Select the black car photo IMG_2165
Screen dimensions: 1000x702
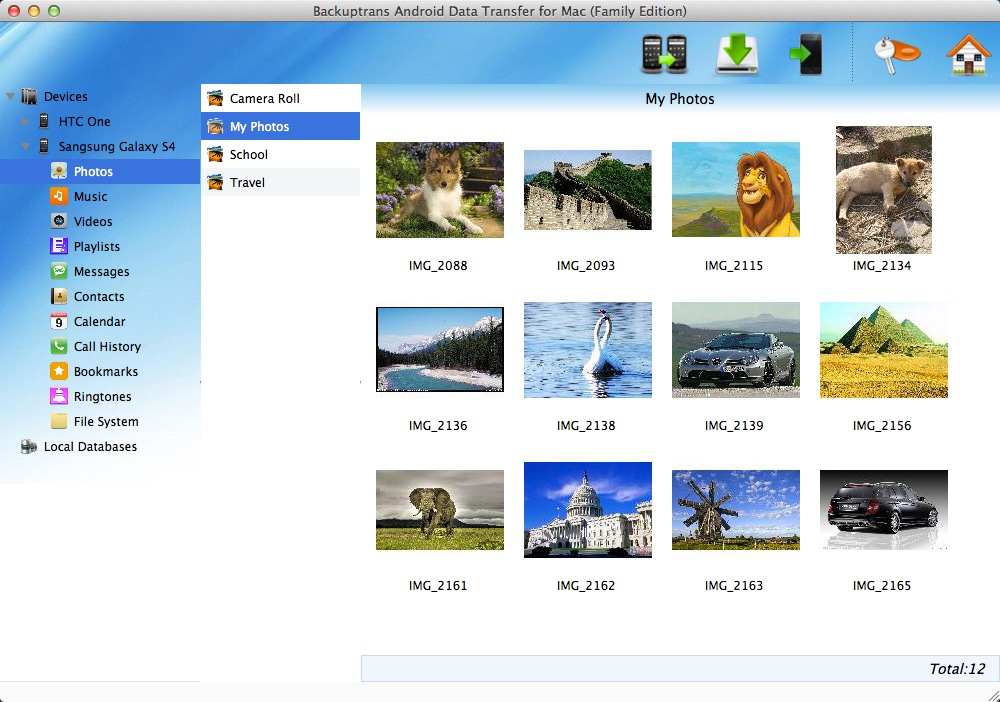click(x=883, y=510)
